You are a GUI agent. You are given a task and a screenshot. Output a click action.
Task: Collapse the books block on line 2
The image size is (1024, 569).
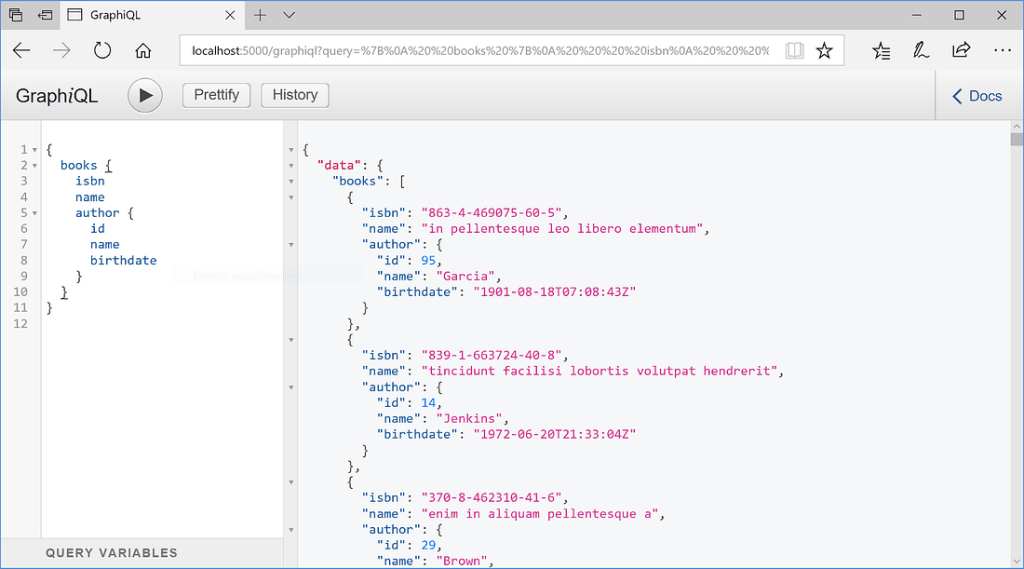click(35, 166)
